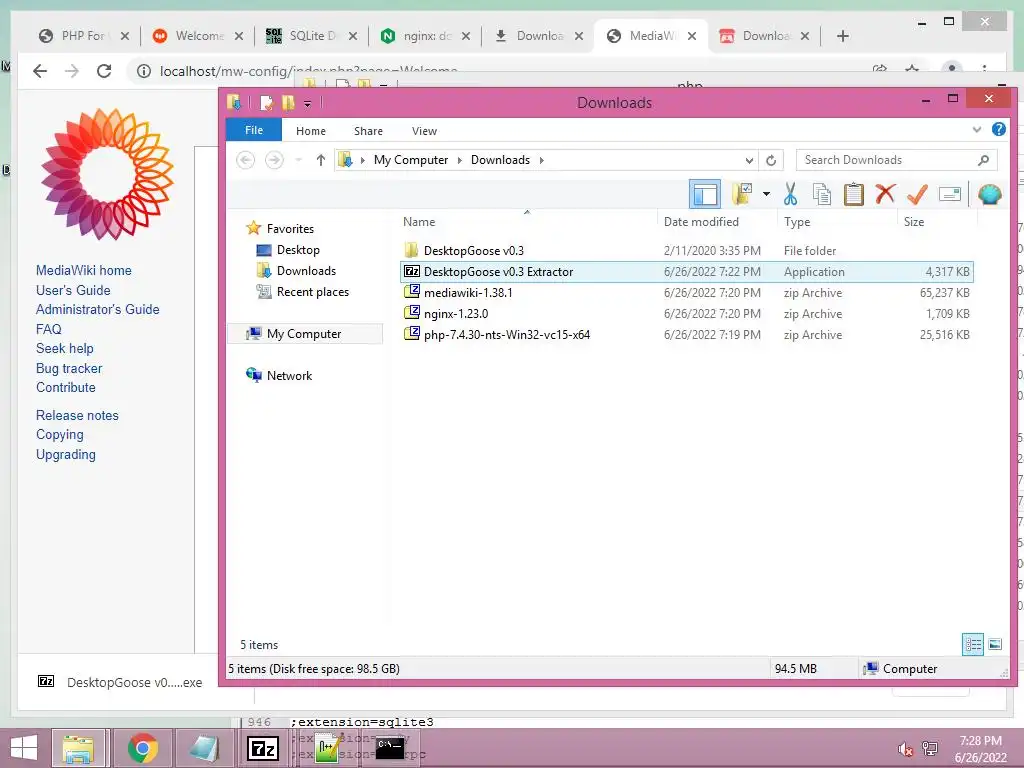Expand the My Computer breadcrumb chevron
This screenshot has width=1024, height=768.
[459, 160]
